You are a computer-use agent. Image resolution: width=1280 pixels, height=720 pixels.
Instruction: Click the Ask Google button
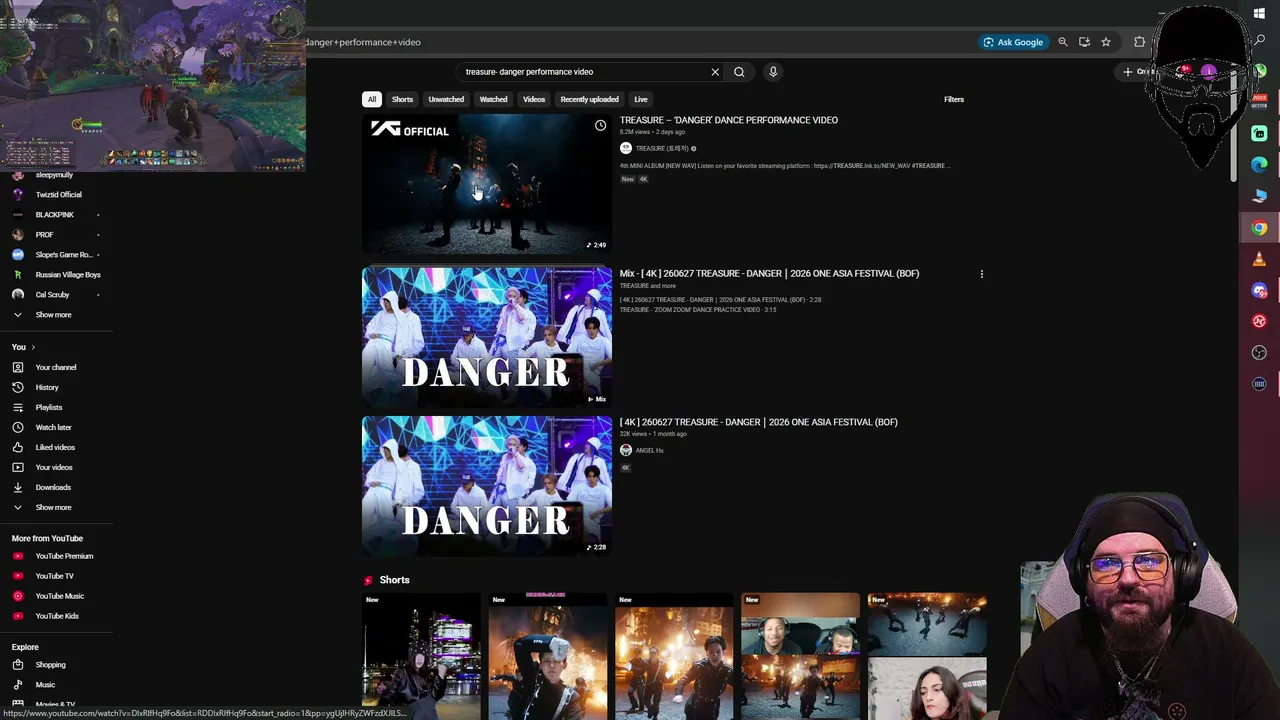click(1013, 42)
